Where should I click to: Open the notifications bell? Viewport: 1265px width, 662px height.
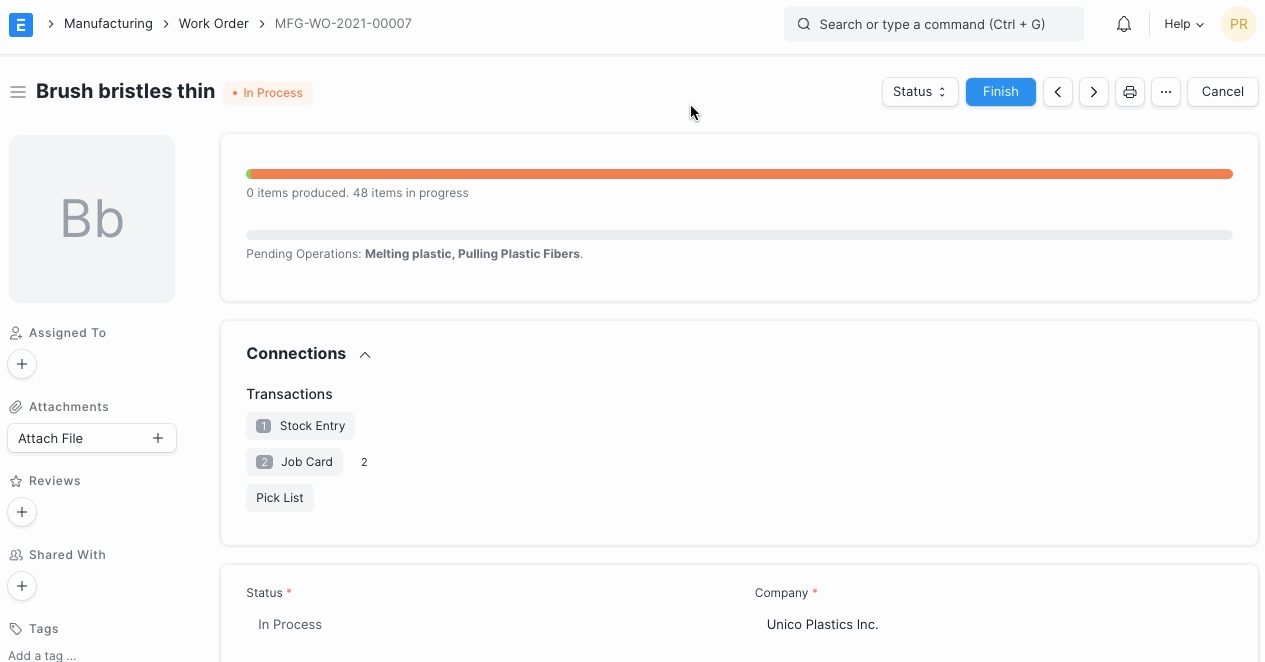(1124, 24)
